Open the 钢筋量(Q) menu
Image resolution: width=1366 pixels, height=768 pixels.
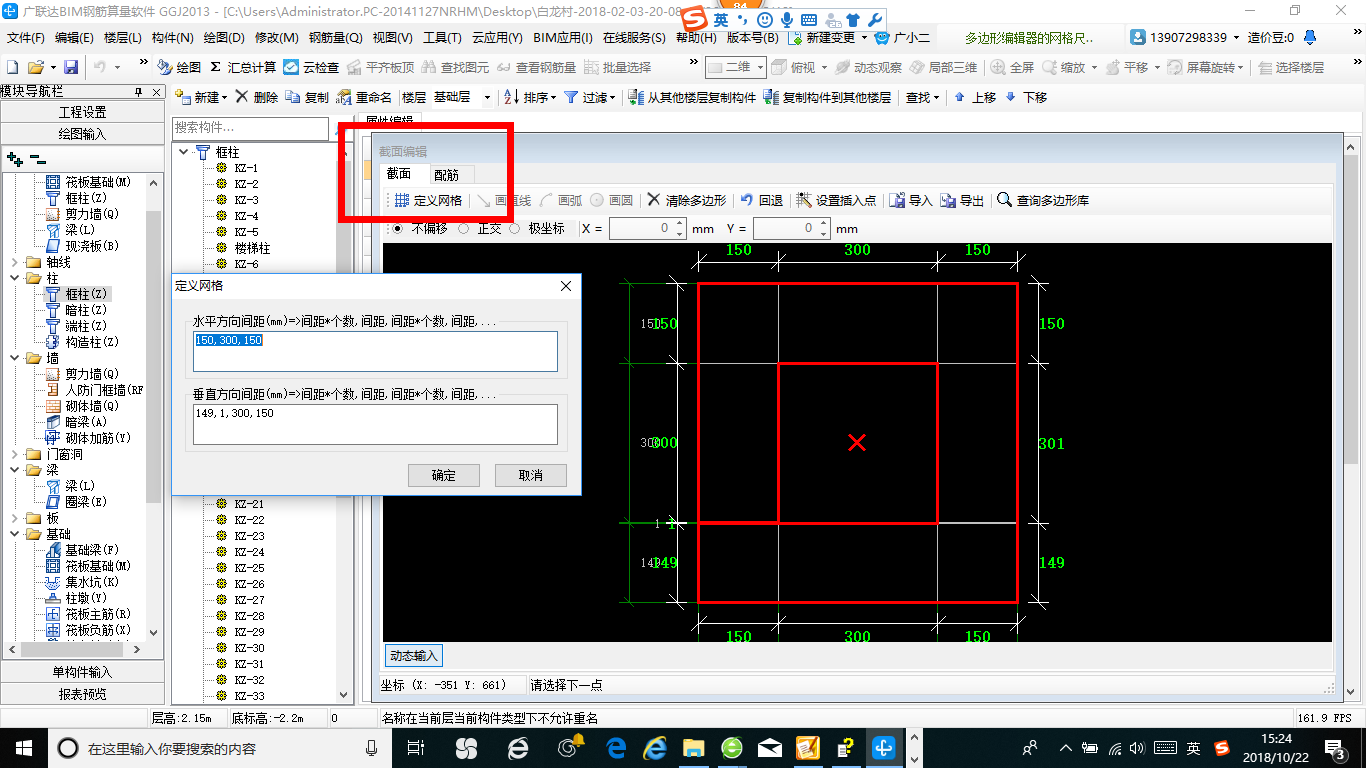(x=335, y=38)
